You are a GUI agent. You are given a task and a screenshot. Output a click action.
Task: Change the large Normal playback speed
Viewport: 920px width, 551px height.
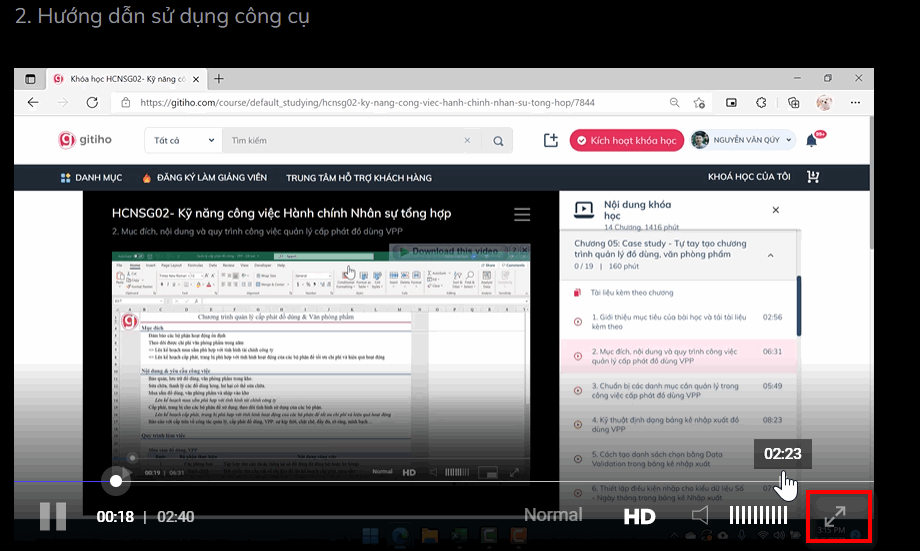click(553, 515)
